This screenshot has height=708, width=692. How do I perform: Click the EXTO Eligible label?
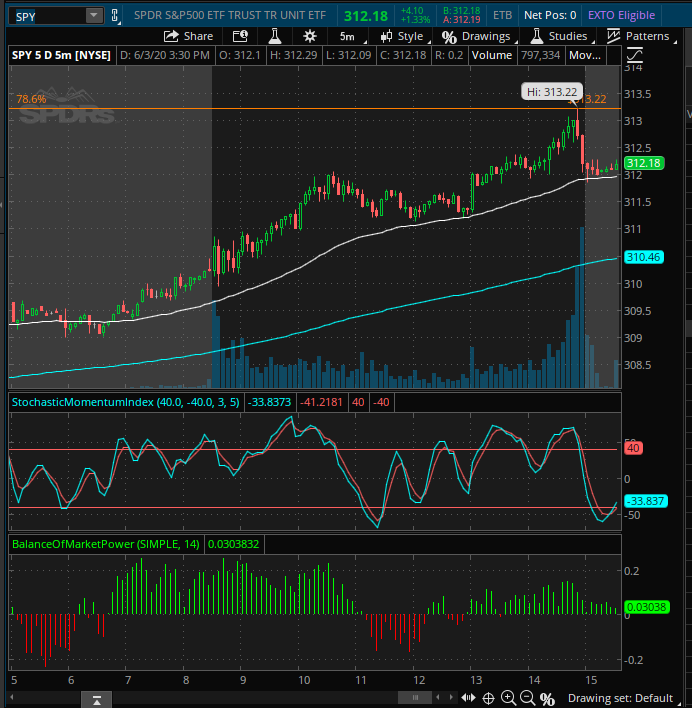[x=621, y=15]
